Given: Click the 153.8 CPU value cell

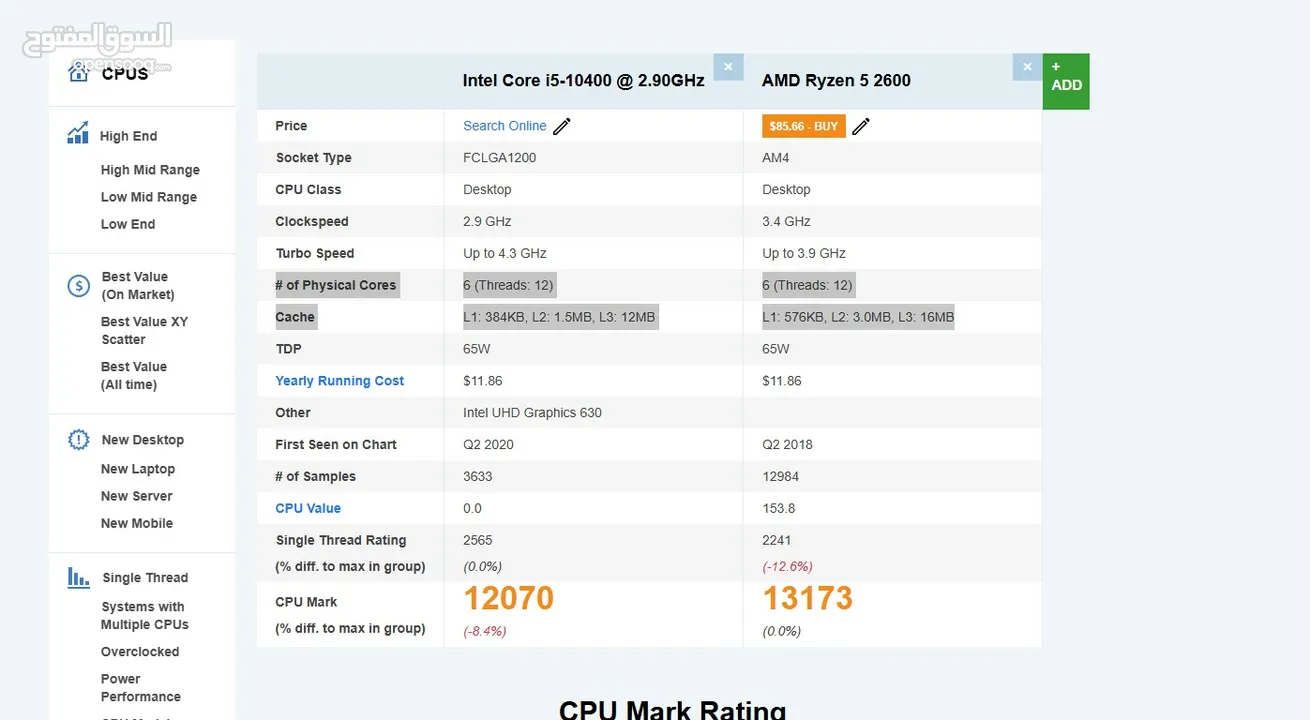Looking at the screenshot, I should click(778, 508).
